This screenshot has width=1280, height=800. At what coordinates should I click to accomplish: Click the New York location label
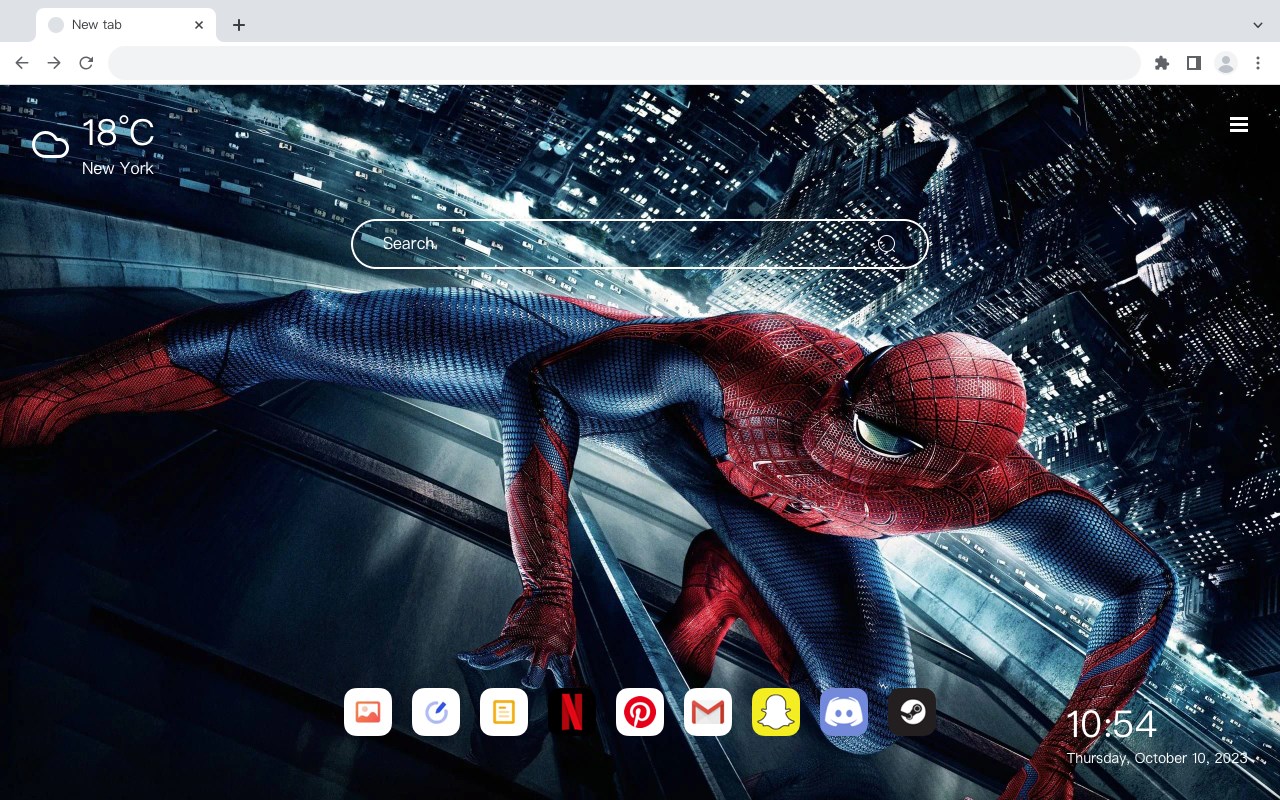pyautogui.click(x=118, y=168)
